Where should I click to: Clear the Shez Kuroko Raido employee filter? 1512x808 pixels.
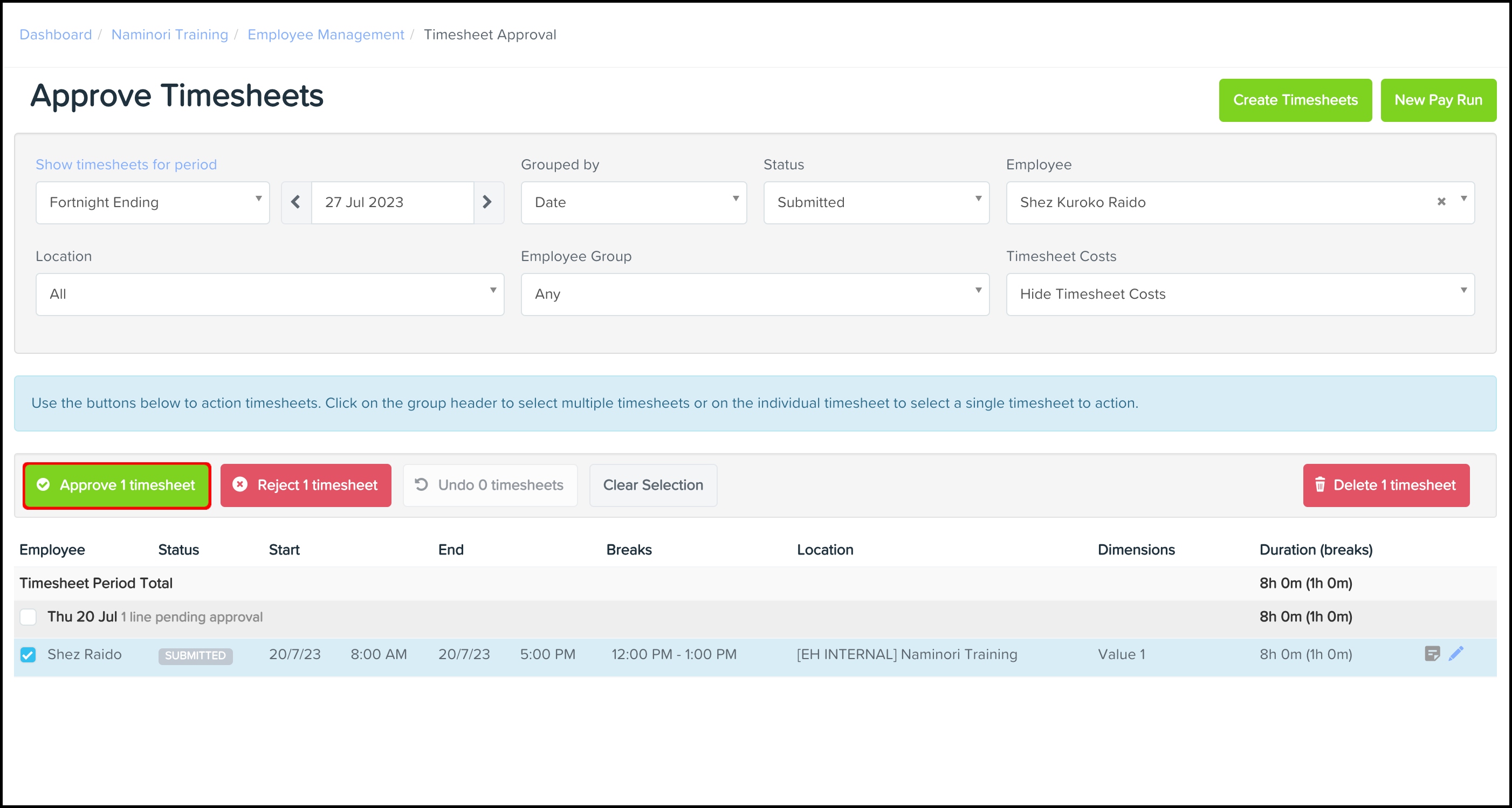point(1441,202)
